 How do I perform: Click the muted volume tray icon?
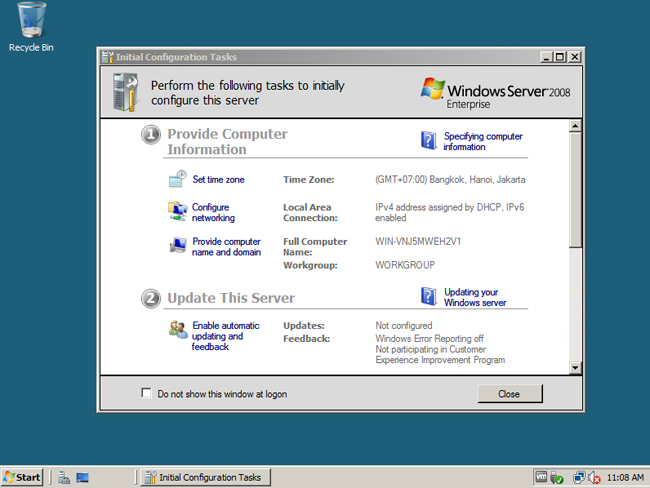(x=594, y=478)
